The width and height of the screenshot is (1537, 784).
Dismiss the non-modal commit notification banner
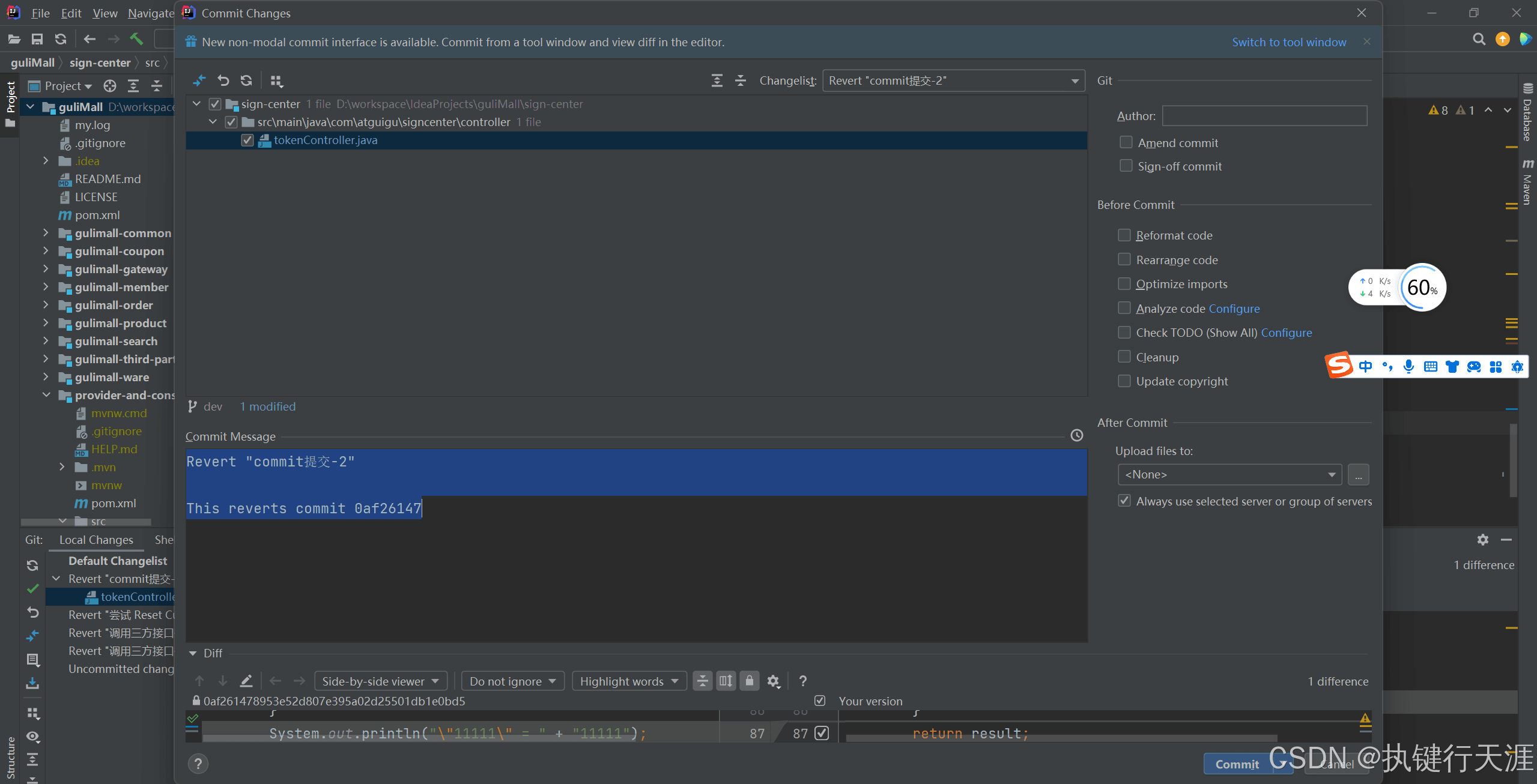click(1366, 41)
